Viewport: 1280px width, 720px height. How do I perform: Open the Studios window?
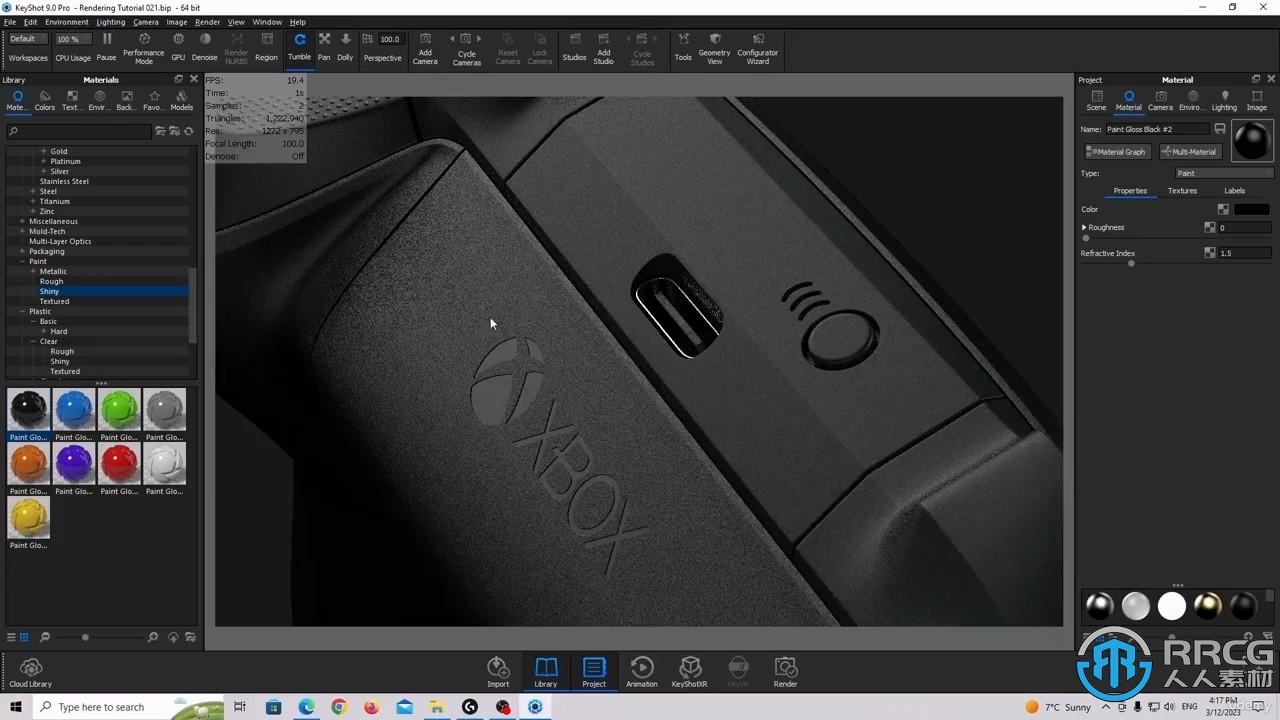574,47
